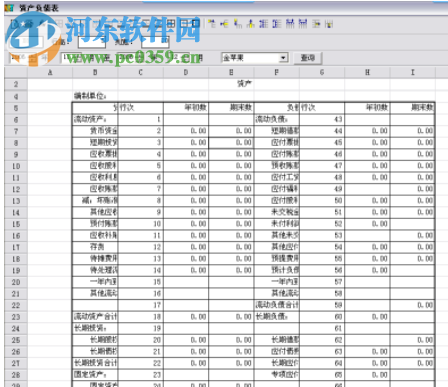
Task: Click the column width input field
Action: pyautogui.click(x=155, y=42)
